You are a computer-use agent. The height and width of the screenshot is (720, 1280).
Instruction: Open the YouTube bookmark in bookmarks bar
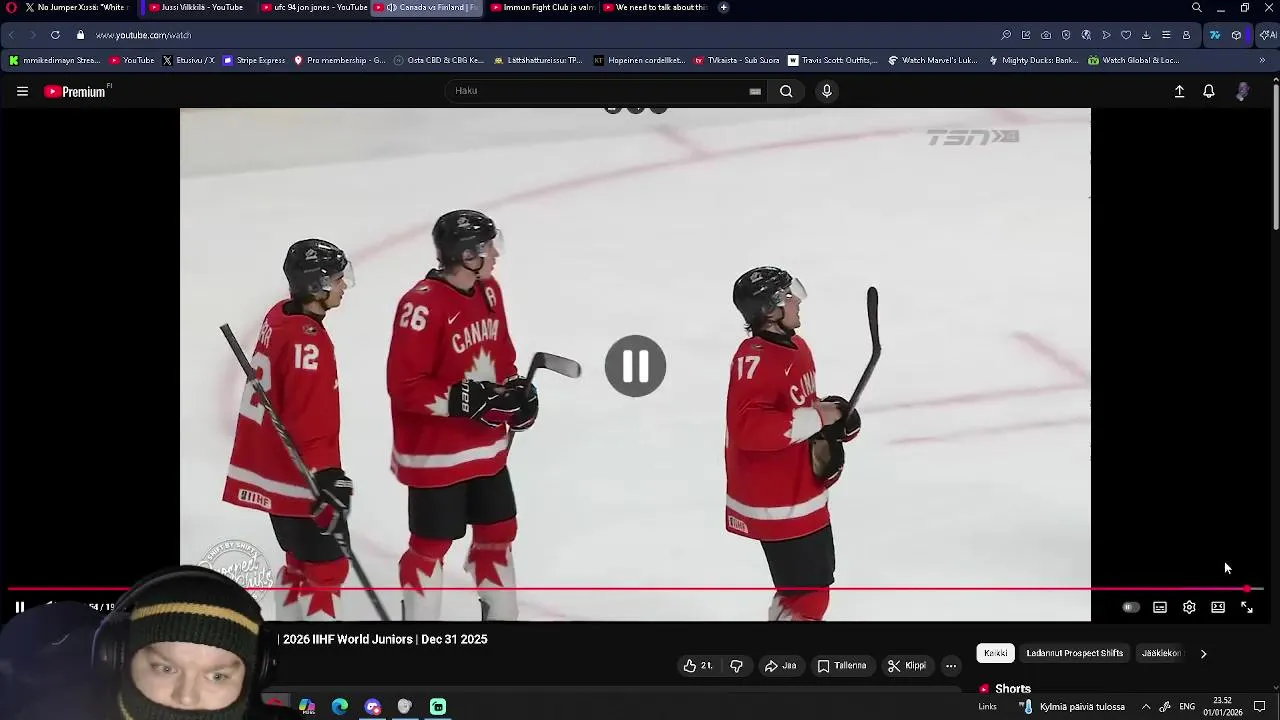(x=132, y=60)
